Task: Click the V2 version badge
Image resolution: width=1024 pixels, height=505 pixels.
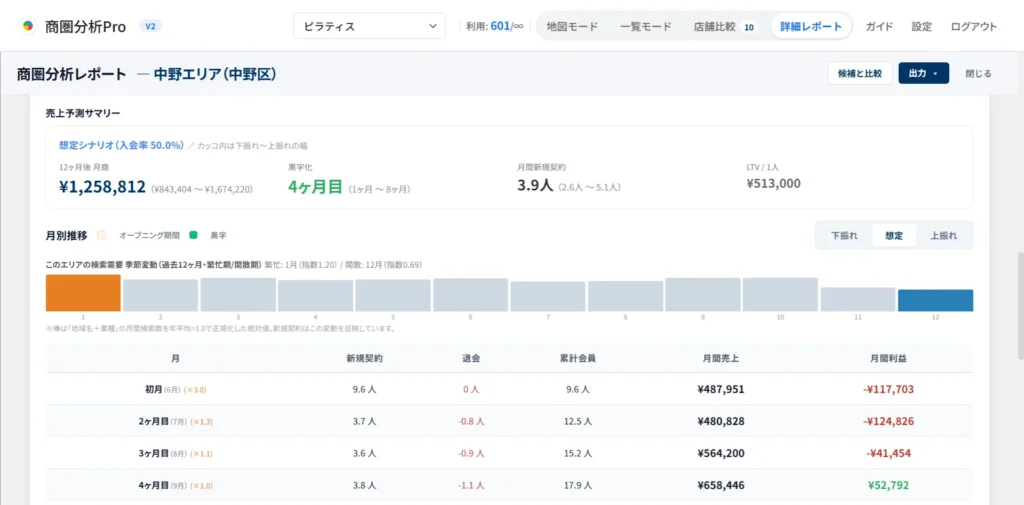Action: [x=151, y=26]
